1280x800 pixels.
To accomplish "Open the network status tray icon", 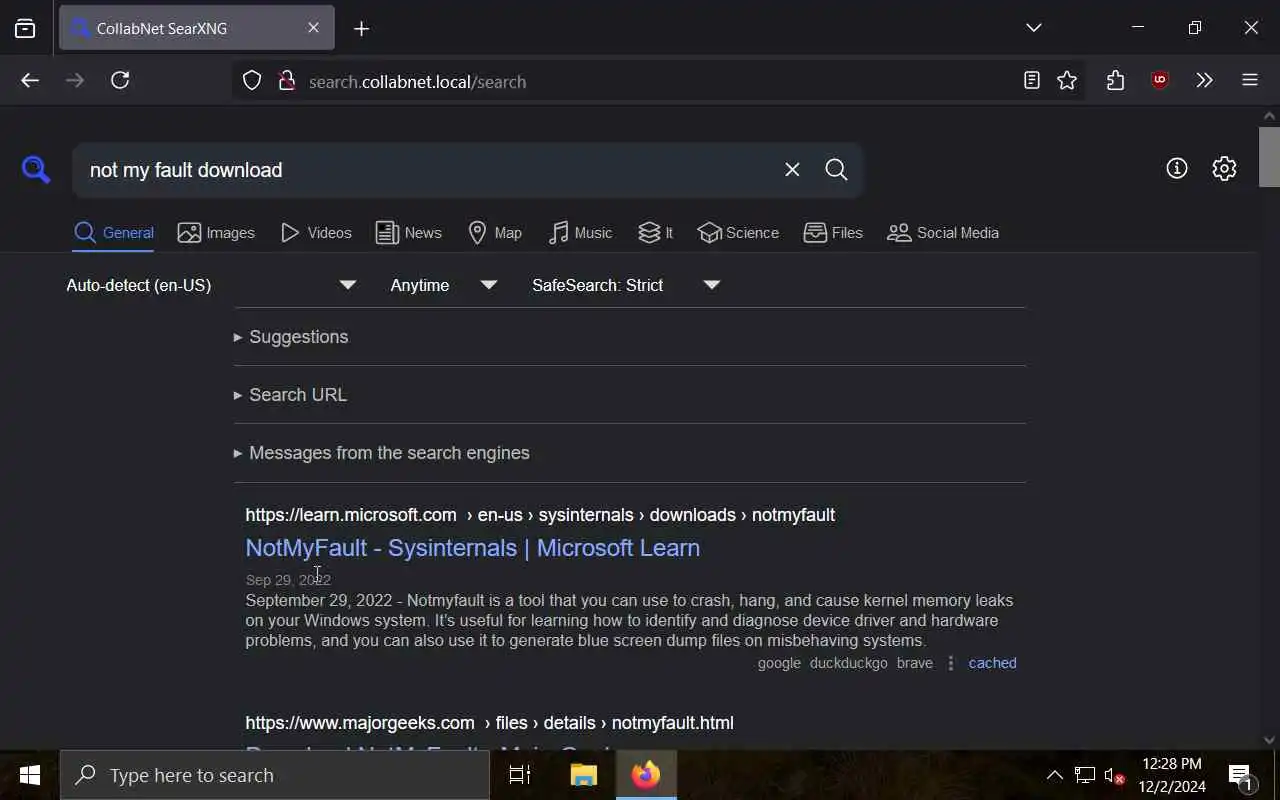I will 1085,775.
